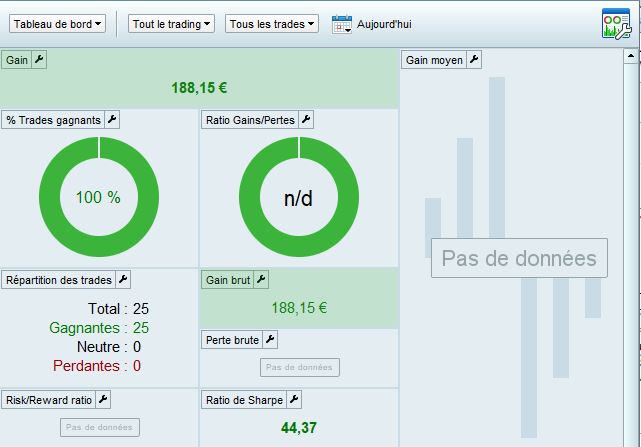
Task: Open settings wrench for Répartition des trades
Action: click(x=123, y=280)
